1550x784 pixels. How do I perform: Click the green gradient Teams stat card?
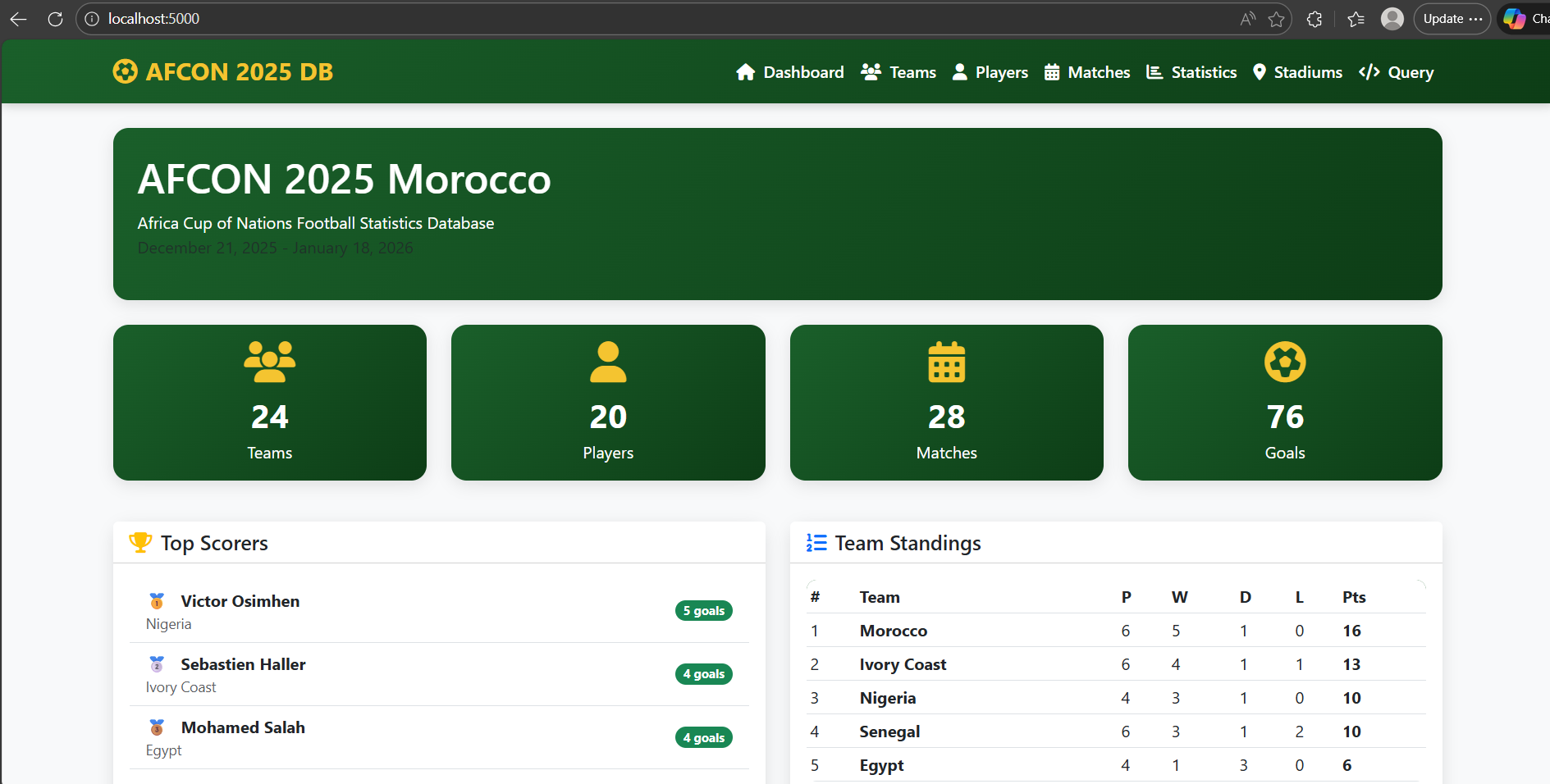coord(269,403)
